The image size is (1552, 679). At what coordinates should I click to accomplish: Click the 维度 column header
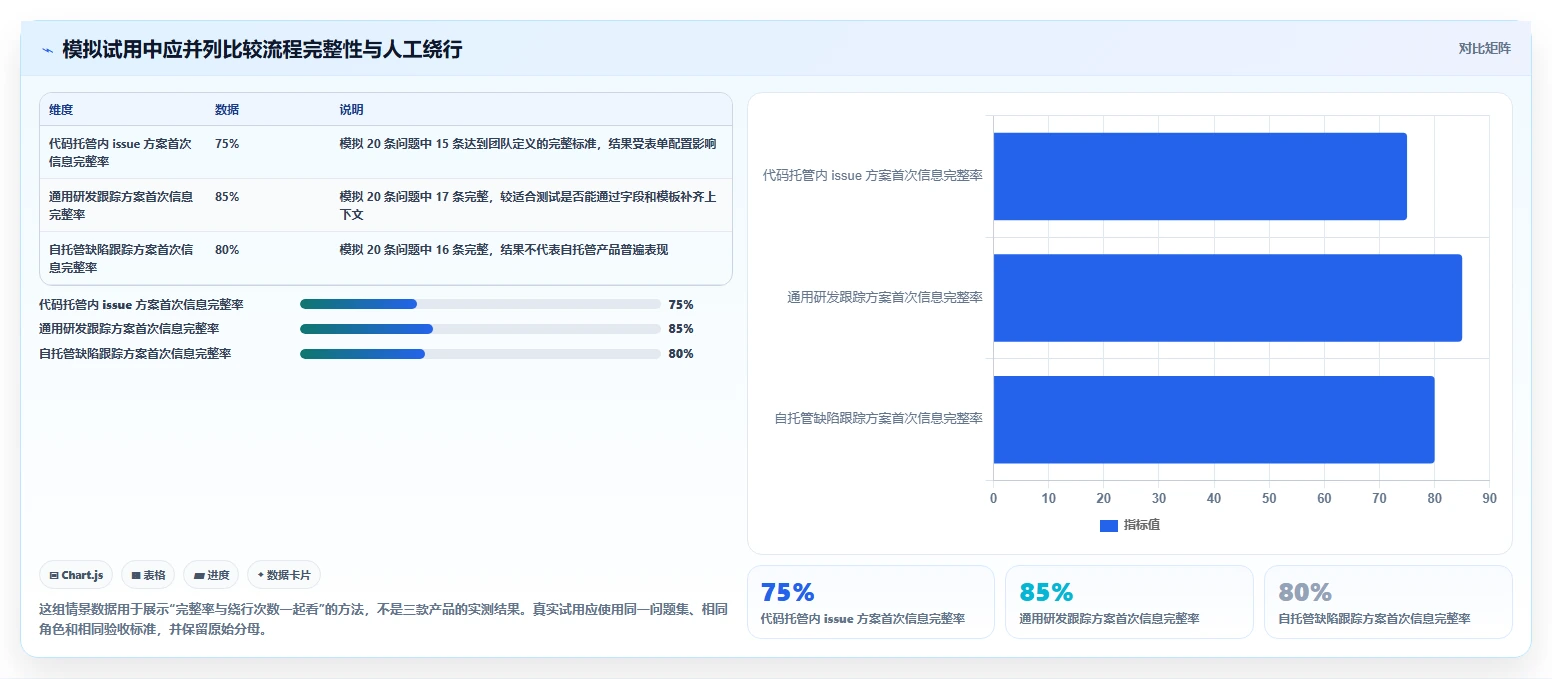coord(61,110)
